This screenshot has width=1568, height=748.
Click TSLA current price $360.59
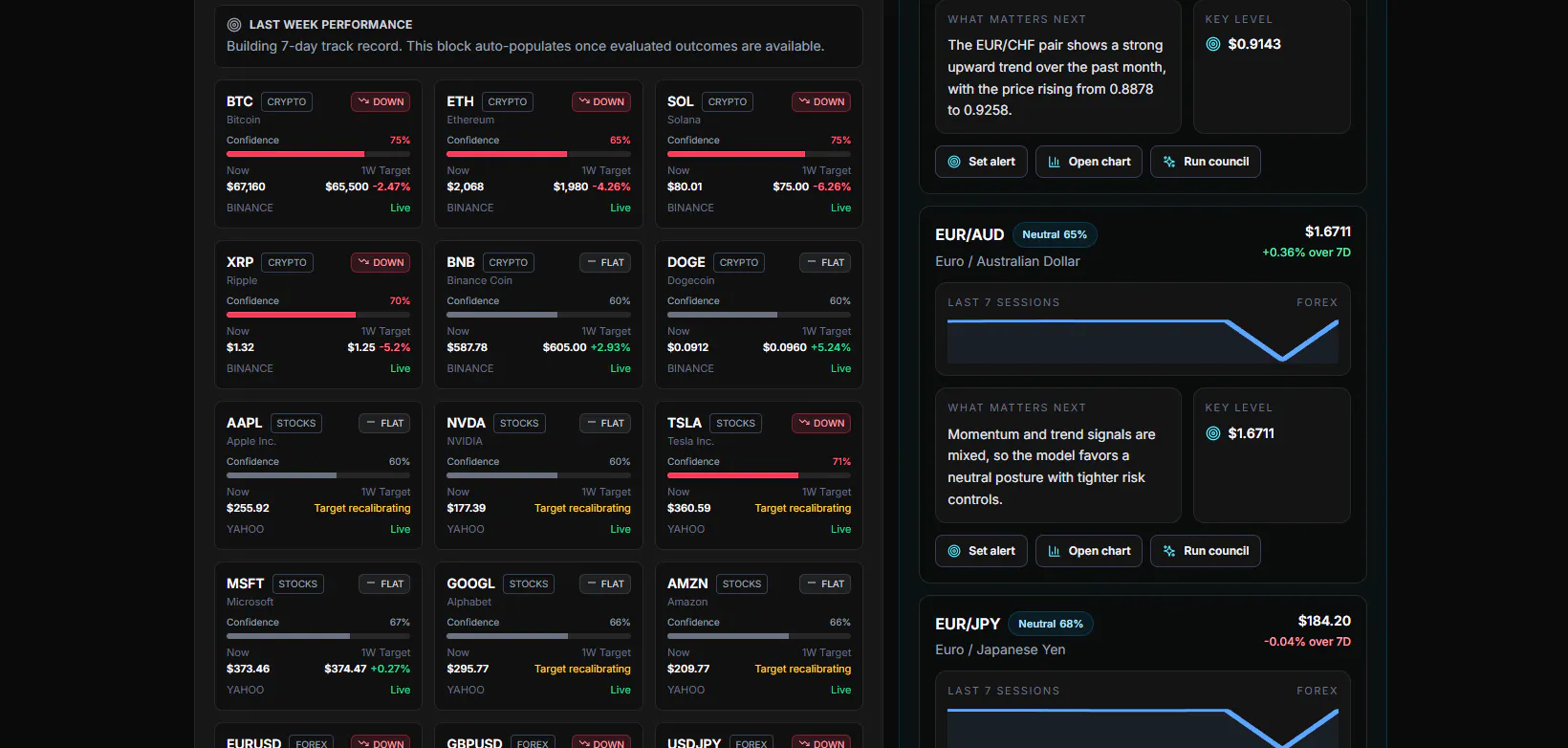(688, 508)
